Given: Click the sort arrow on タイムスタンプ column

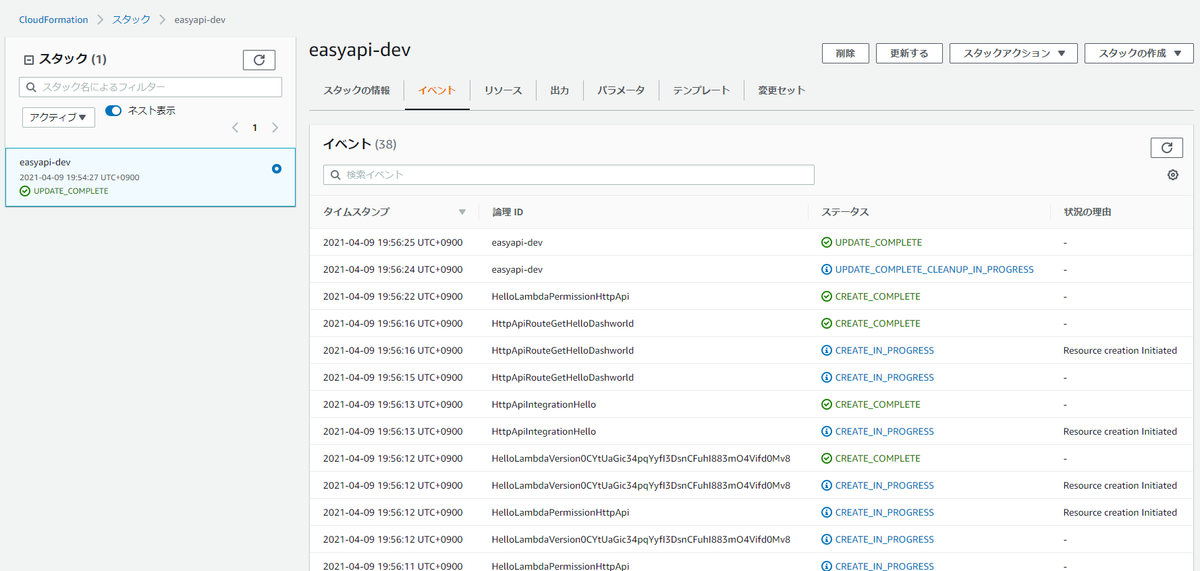Looking at the screenshot, I should 462,212.
